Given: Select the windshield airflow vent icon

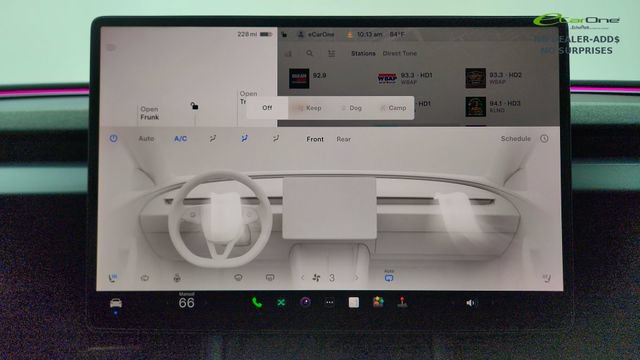Looking at the screenshot, I should (213, 139).
